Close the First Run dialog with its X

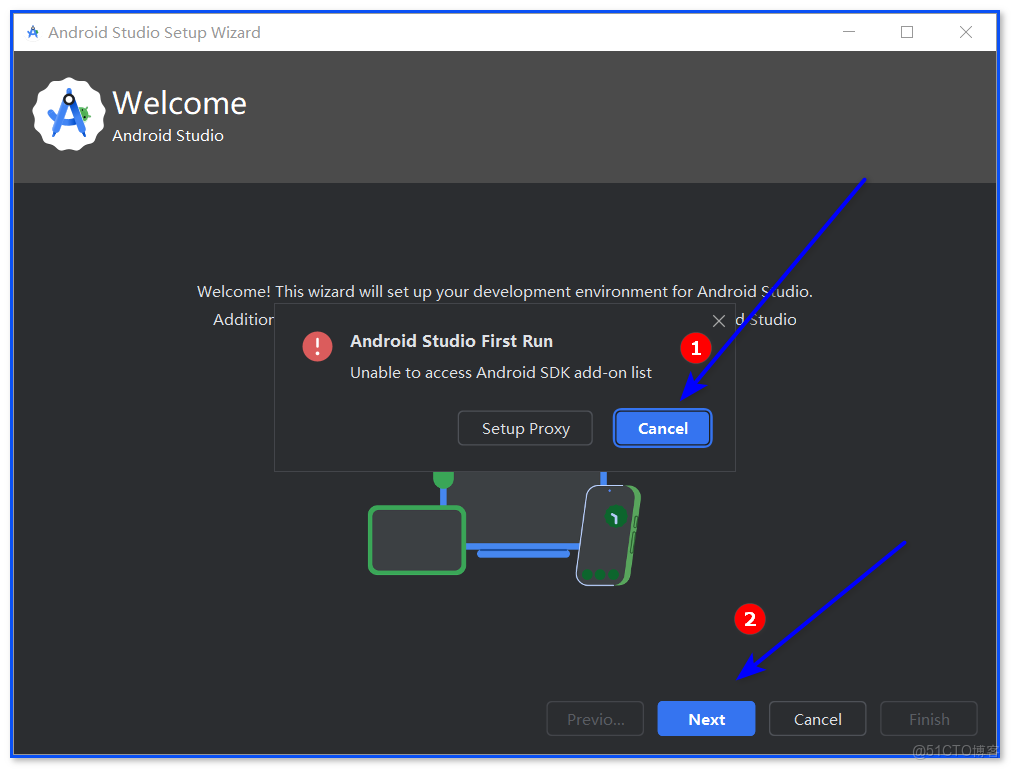pyautogui.click(x=718, y=320)
